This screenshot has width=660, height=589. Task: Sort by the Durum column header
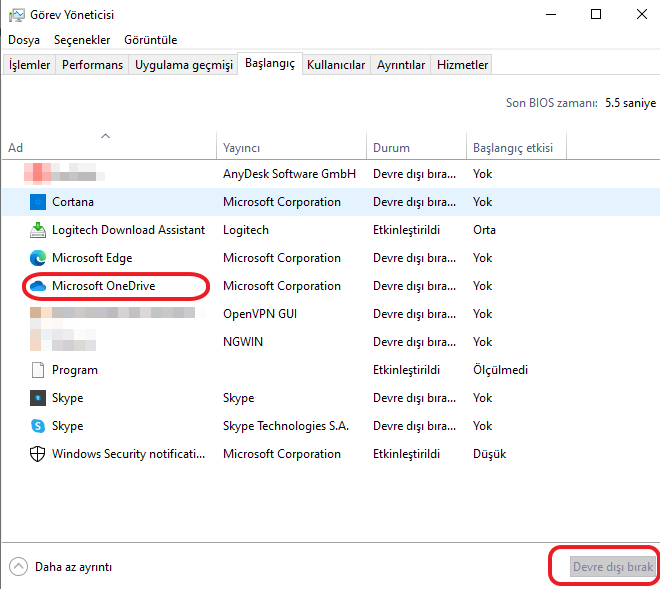[416, 146]
